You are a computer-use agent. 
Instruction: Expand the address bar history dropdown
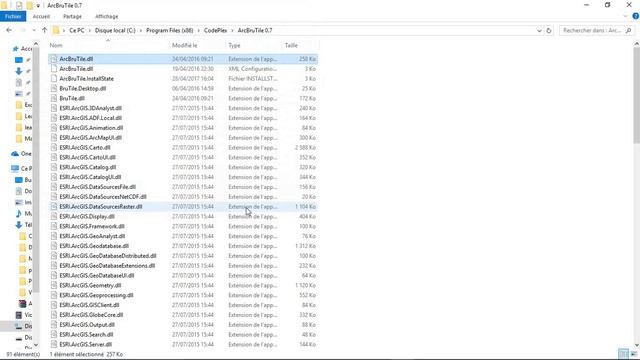[539, 31]
